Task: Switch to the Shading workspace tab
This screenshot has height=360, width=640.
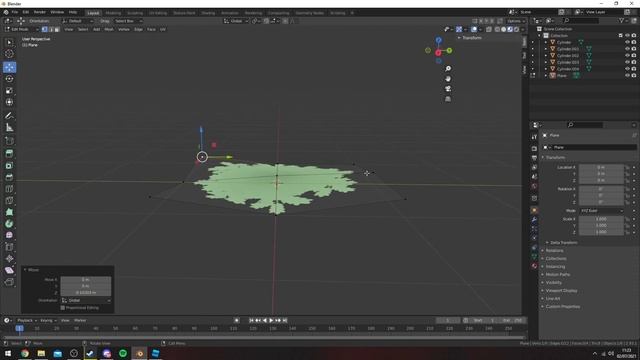Action: click(x=208, y=13)
